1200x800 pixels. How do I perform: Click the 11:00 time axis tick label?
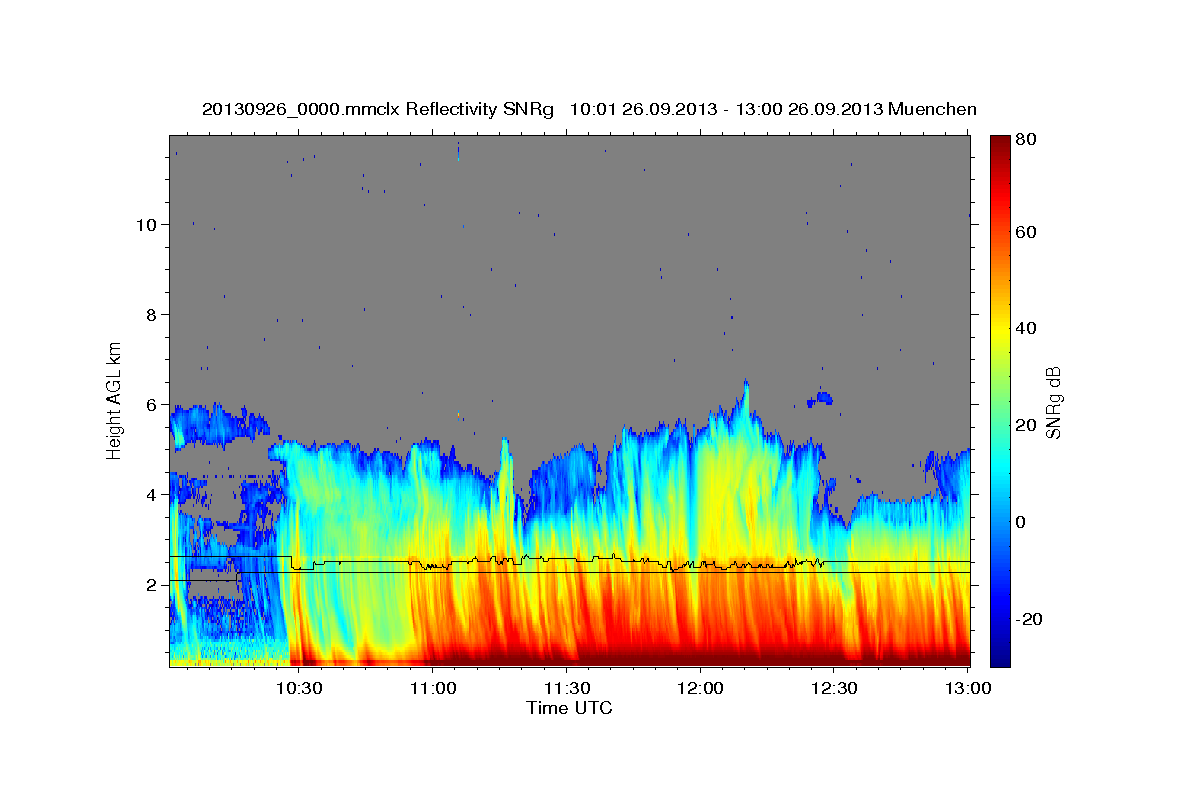(x=432, y=688)
